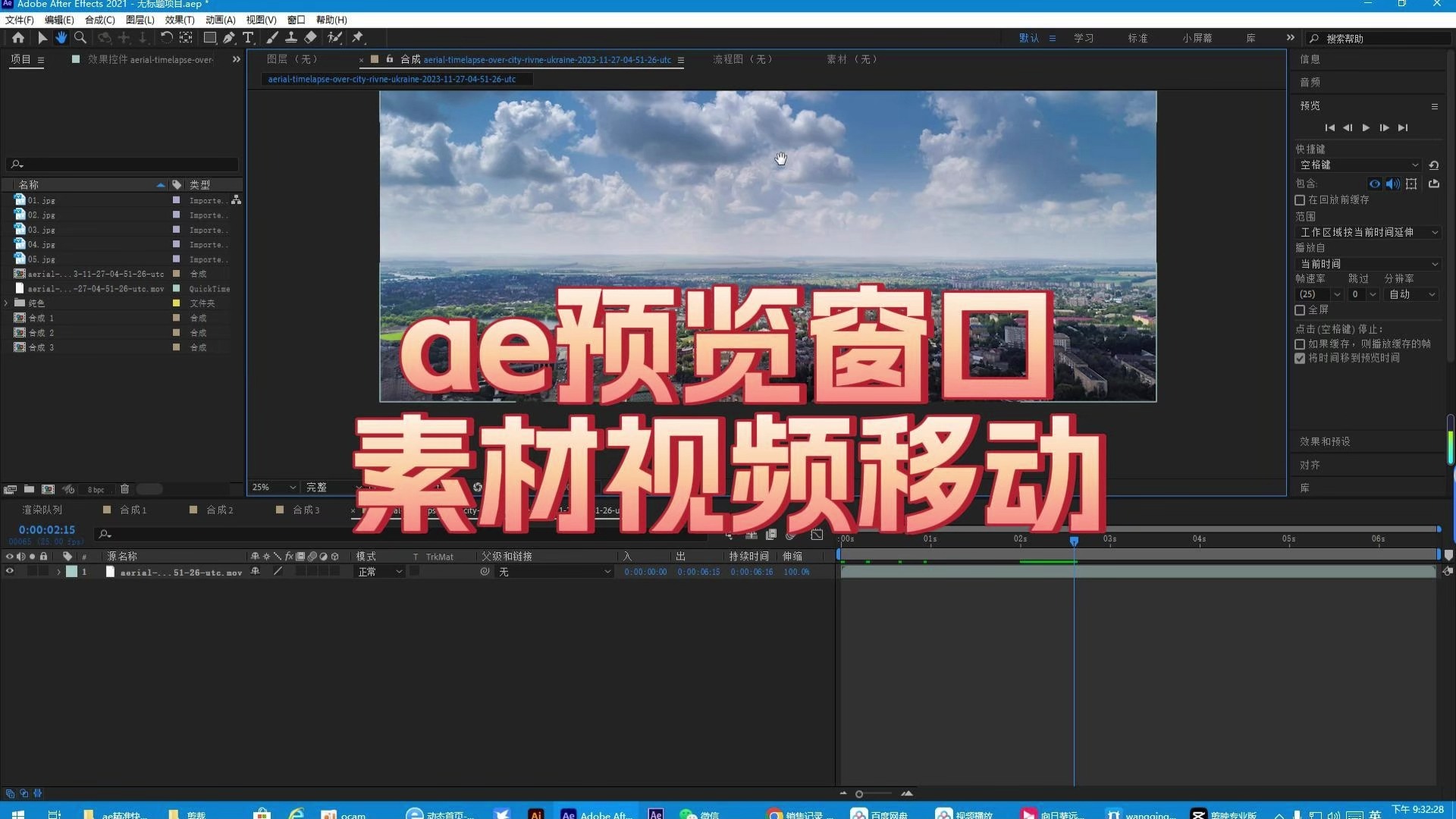Viewport: 1456px width, 819px height.
Task: Select the Roto Brush tool
Action: pos(335,38)
